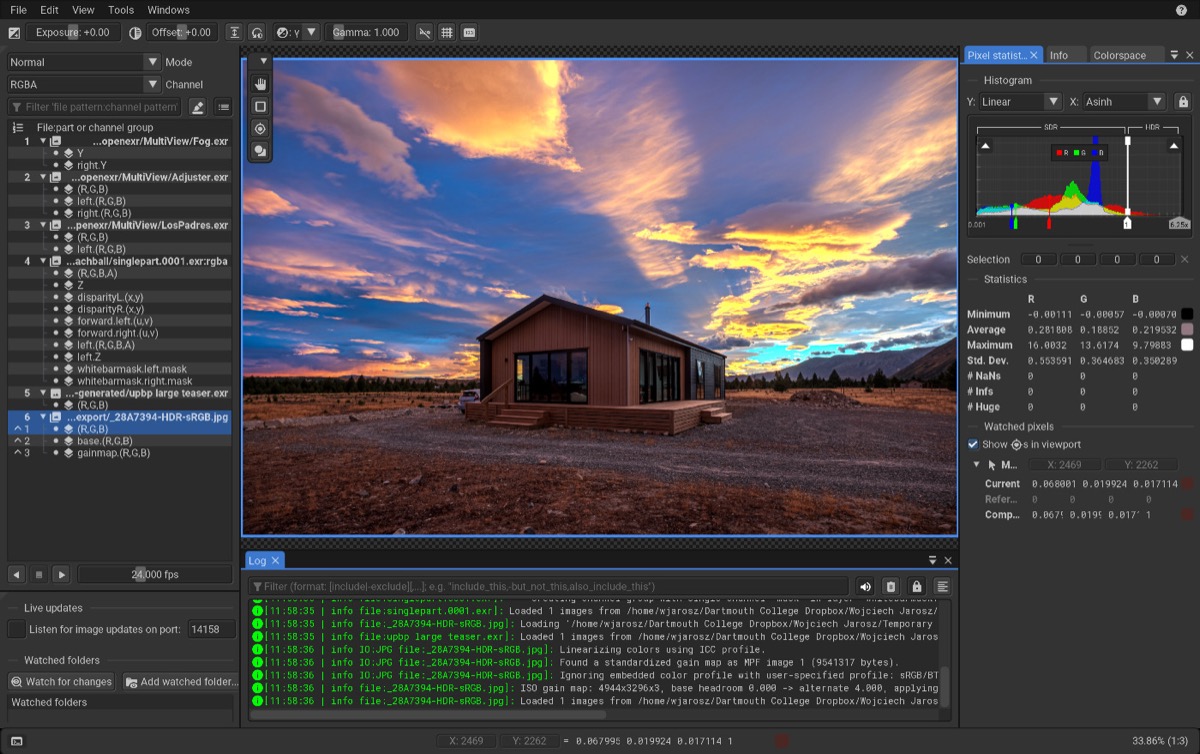Viewport: 1200px width, 754px height.
Task: Open the View menu
Action: click(x=83, y=10)
